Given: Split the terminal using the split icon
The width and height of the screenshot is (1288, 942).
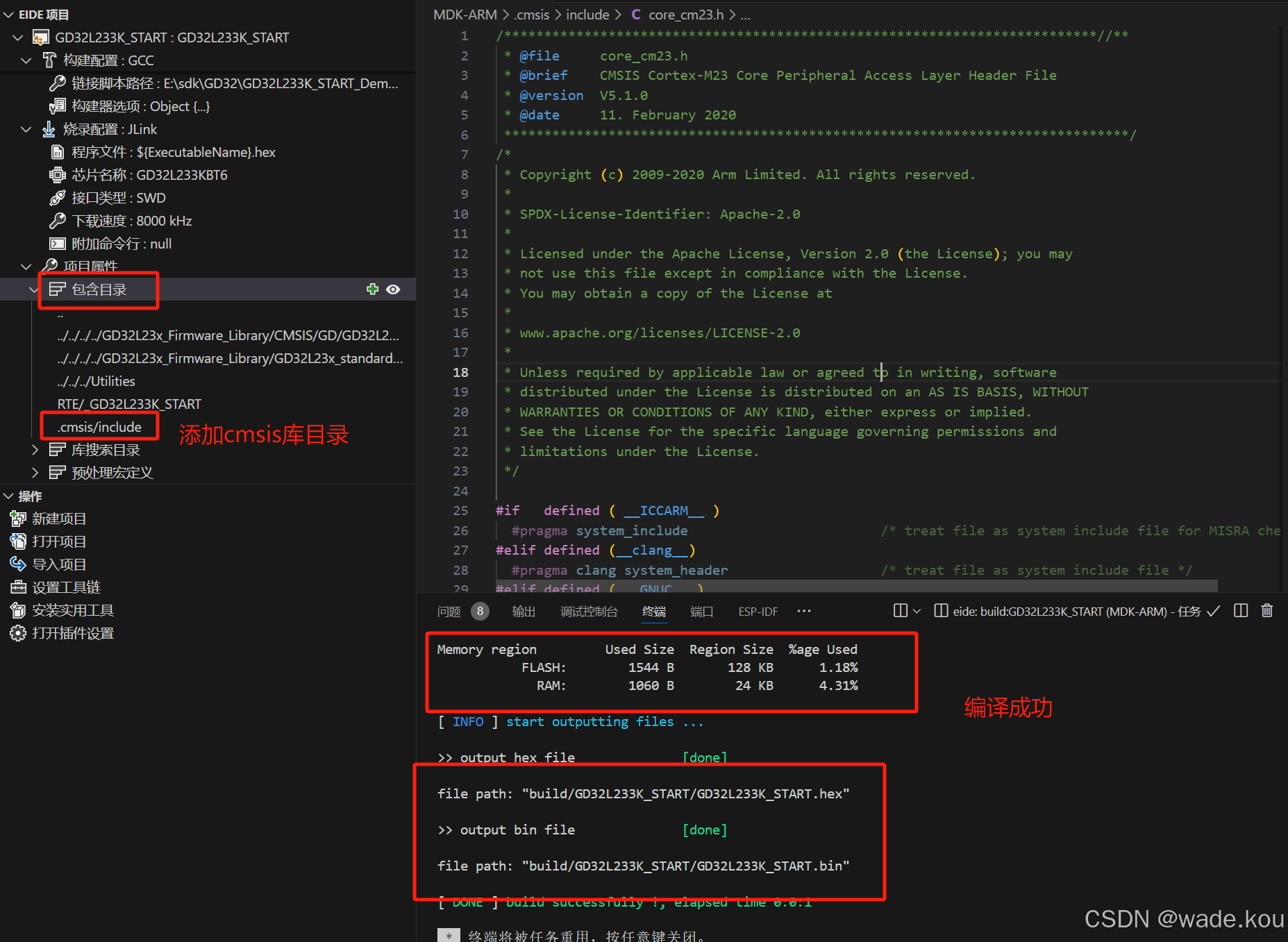Looking at the screenshot, I should (901, 611).
